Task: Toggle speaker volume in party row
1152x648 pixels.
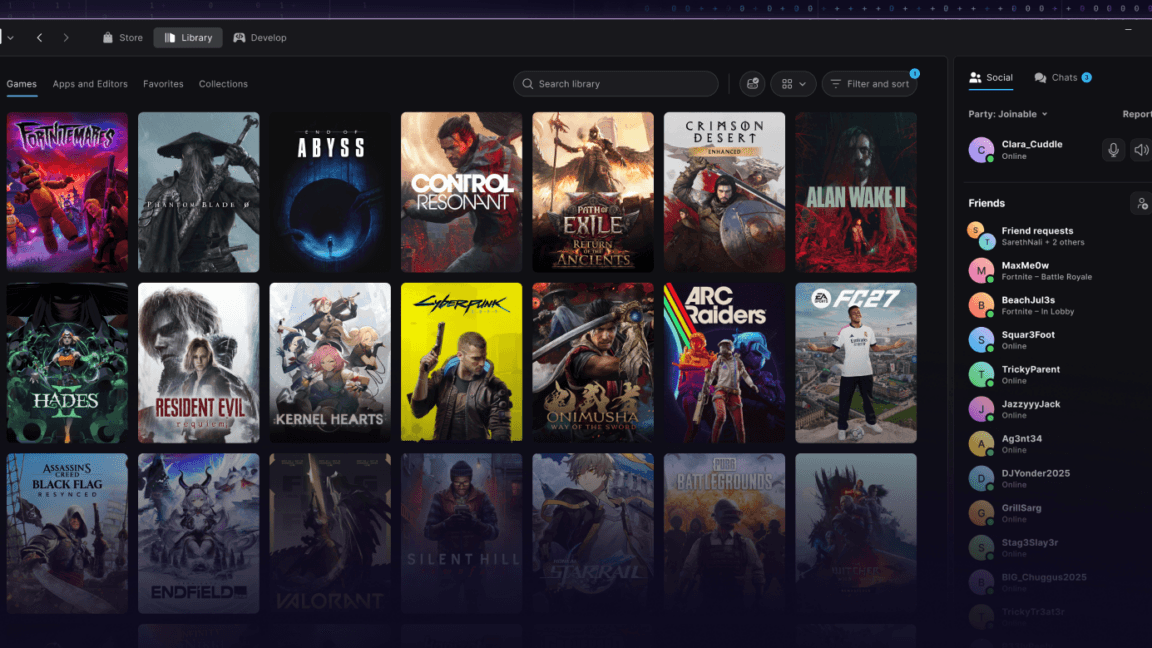Action: click(1140, 150)
